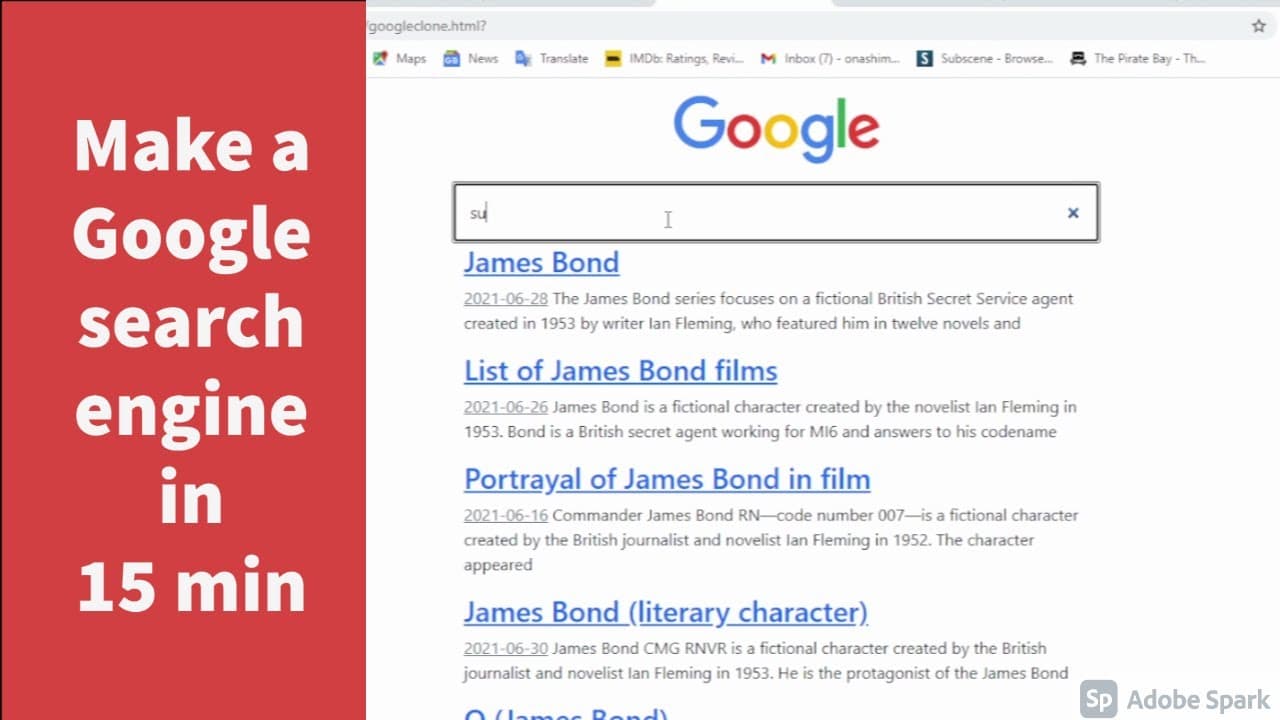Open James Bond (literary character) link
Screen dimensions: 1280x720
[x=665, y=612]
